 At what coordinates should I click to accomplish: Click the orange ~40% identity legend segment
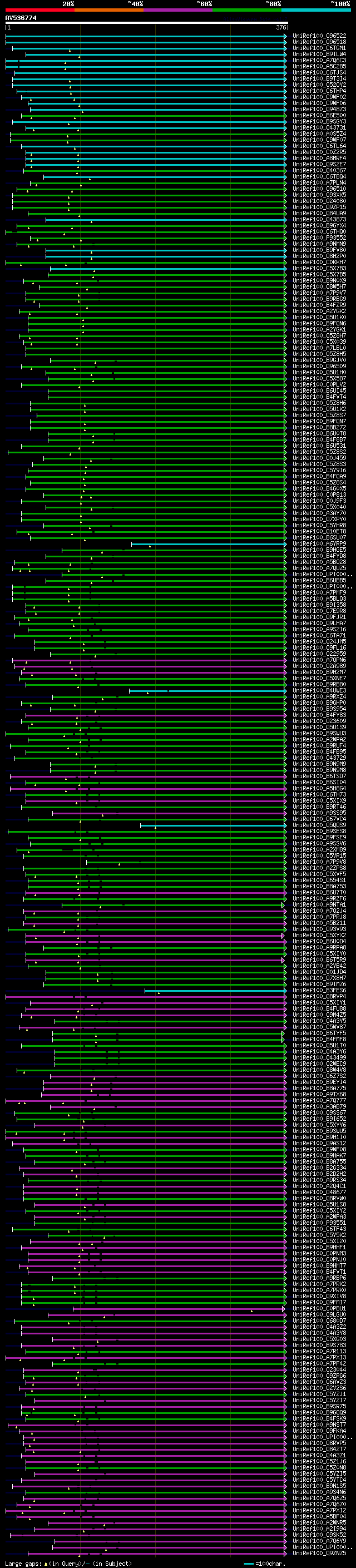tap(109, 10)
